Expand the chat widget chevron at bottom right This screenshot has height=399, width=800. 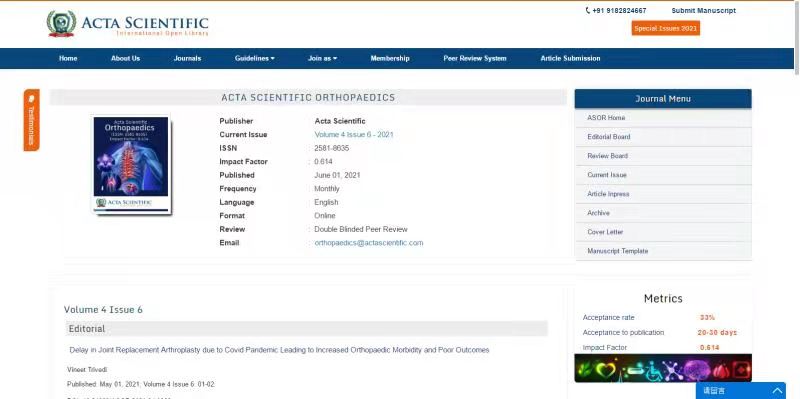pyautogui.click(x=777, y=391)
